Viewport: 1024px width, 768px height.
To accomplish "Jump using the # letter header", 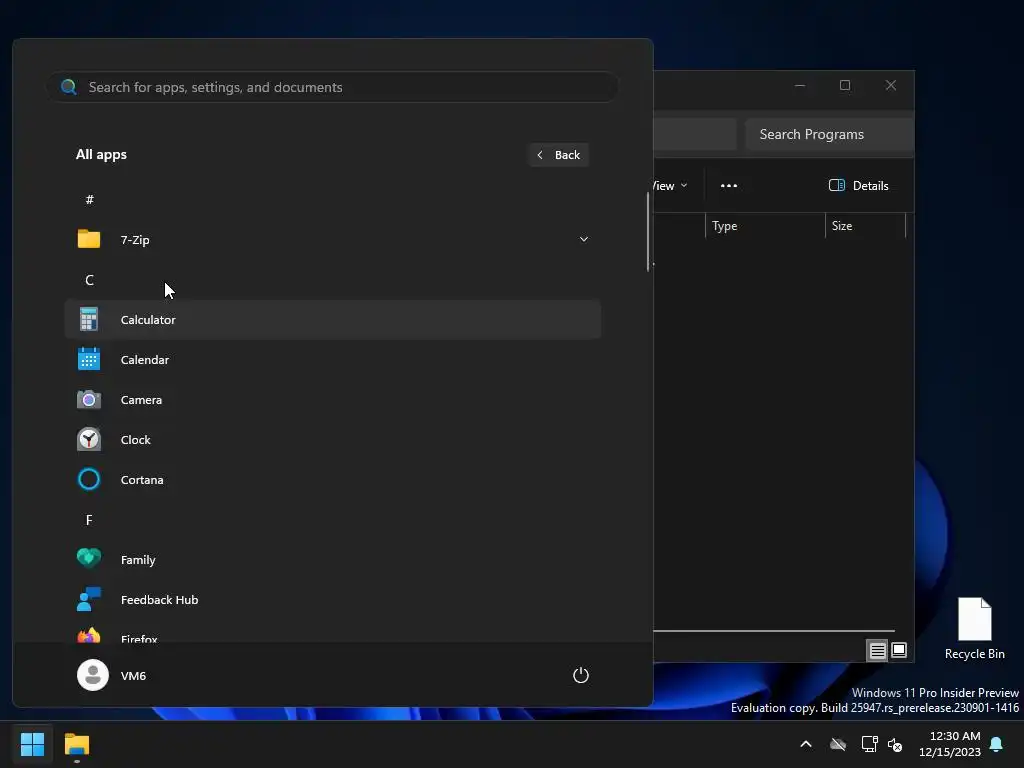I will pyautogui.click(x=89, y=199).
